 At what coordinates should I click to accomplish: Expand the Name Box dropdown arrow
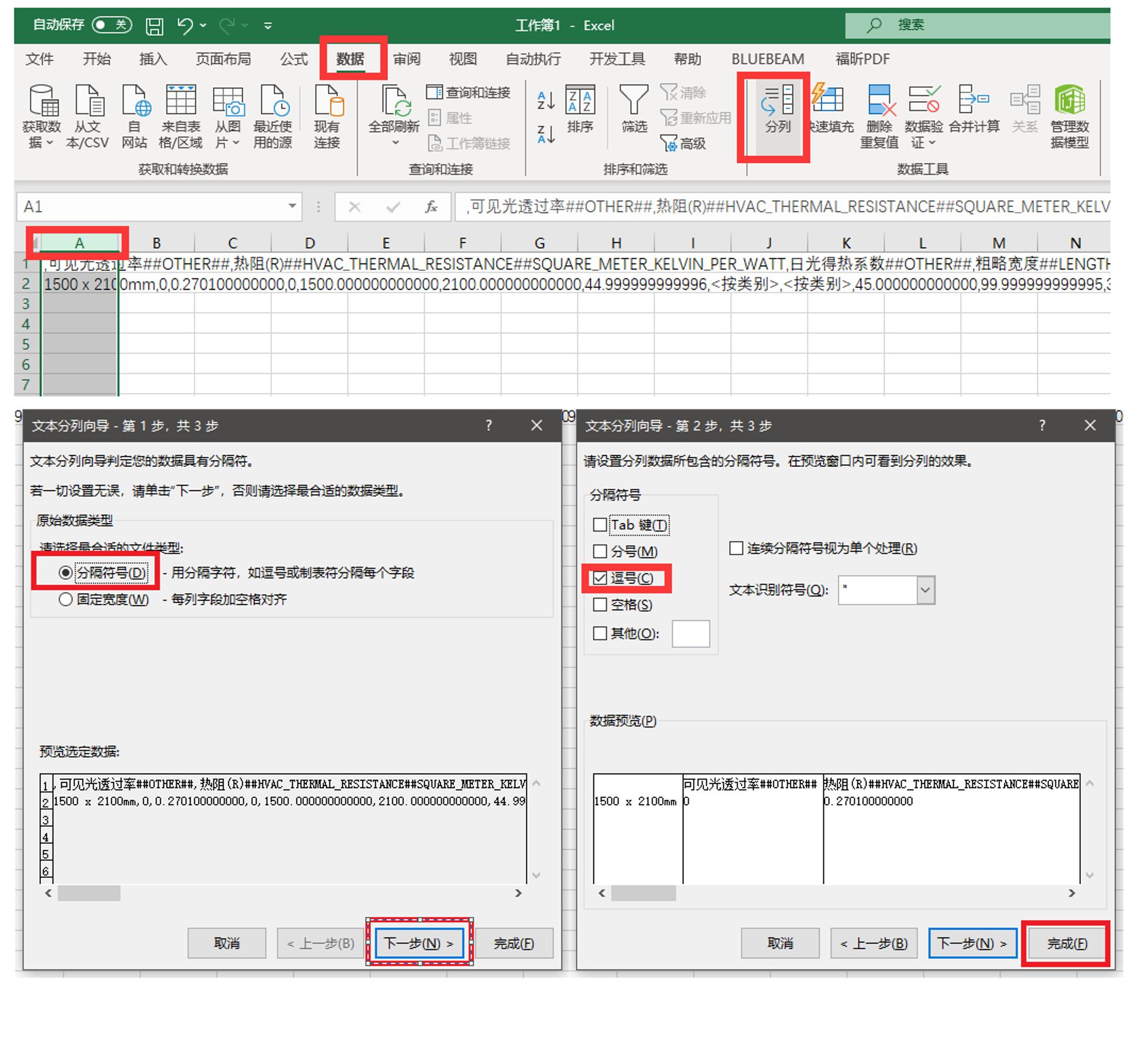coord(292,206)
